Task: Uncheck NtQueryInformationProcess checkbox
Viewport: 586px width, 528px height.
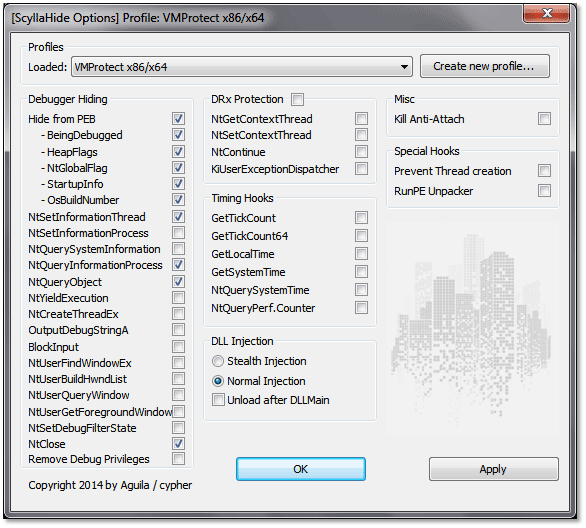Action: [x=178, y=265]
